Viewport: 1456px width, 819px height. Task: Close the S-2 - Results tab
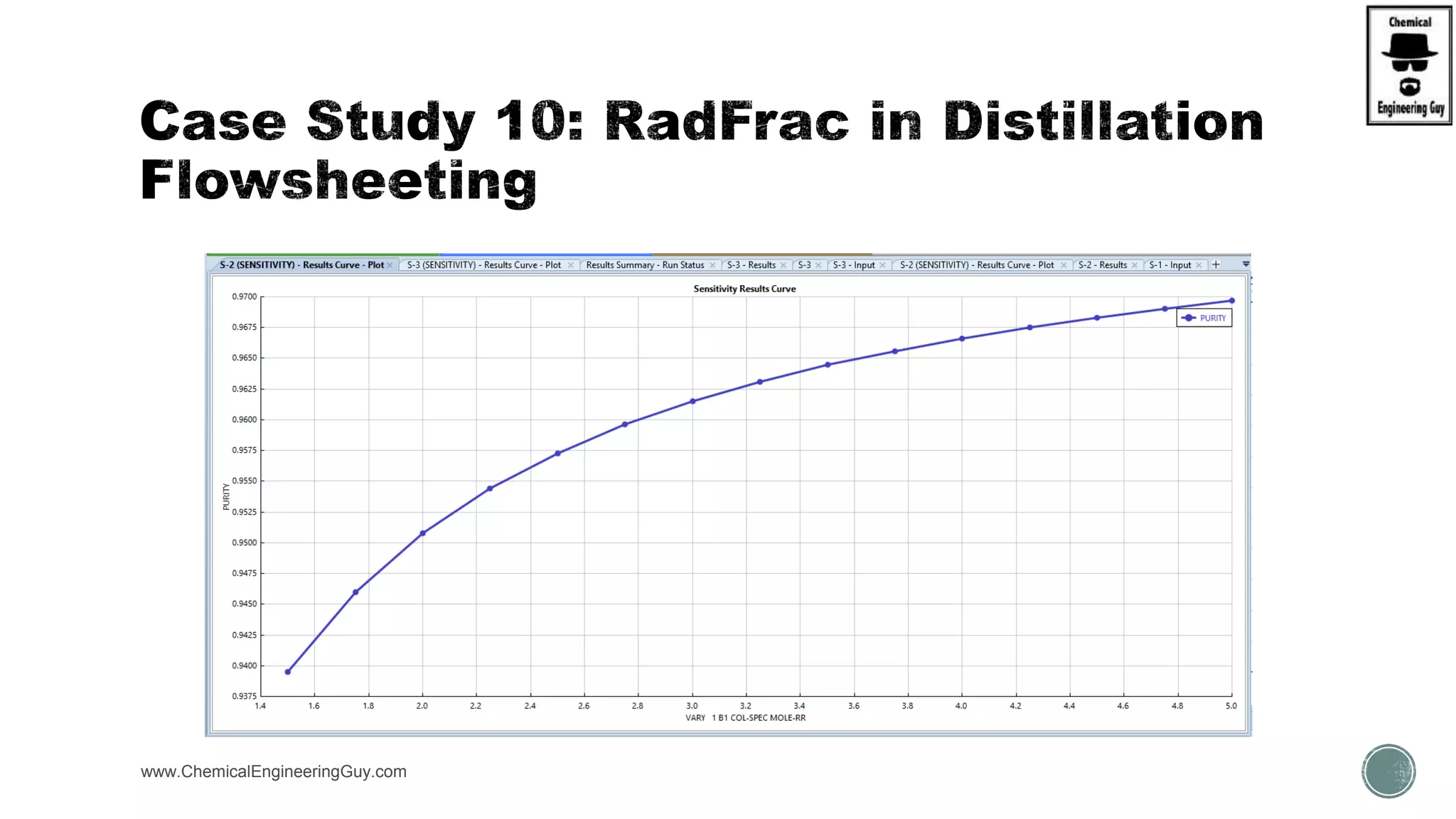tap(1135, 265)
